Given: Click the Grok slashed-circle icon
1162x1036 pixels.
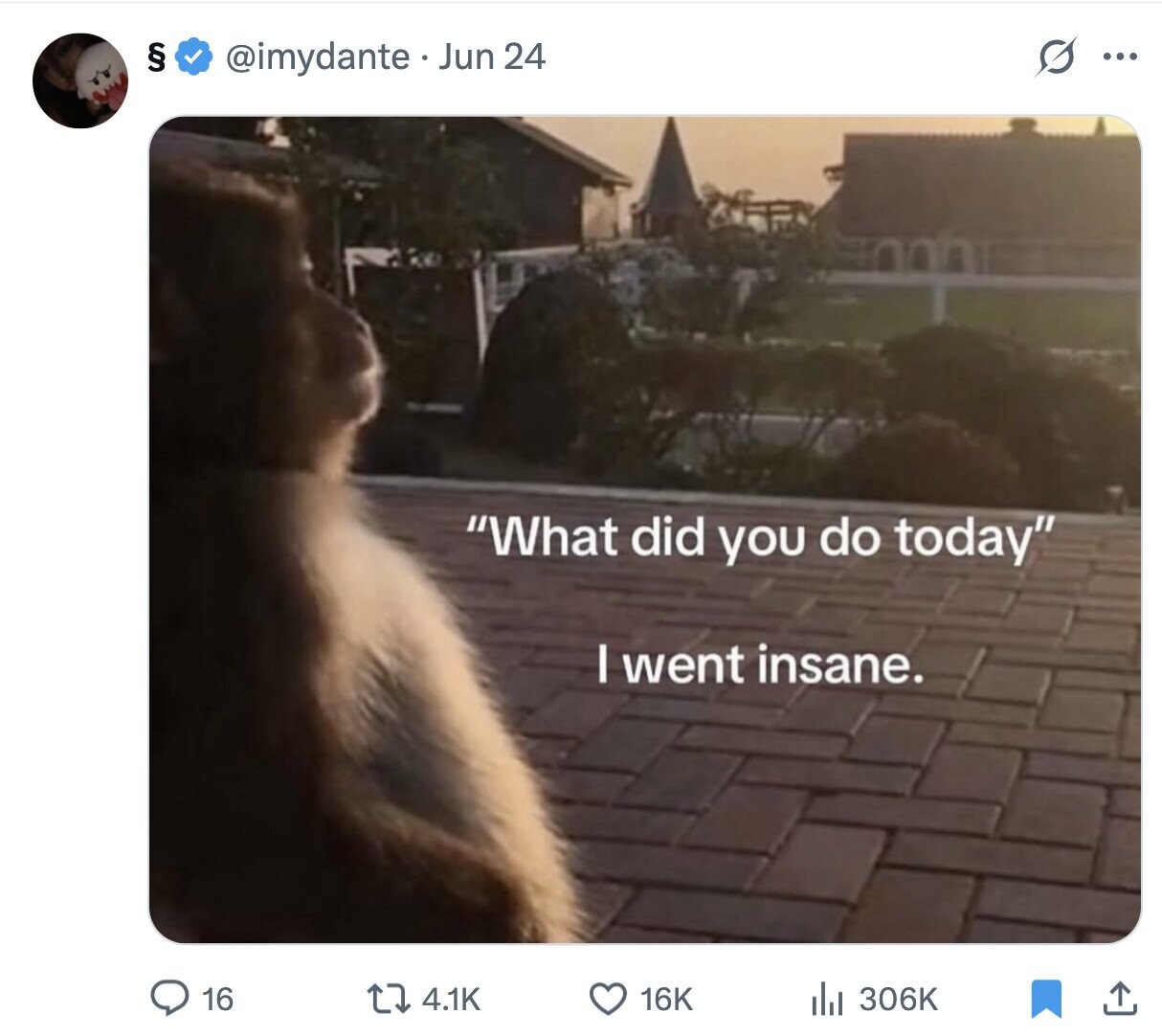Looking at the screenshot, I should (x=1056, y=57).
